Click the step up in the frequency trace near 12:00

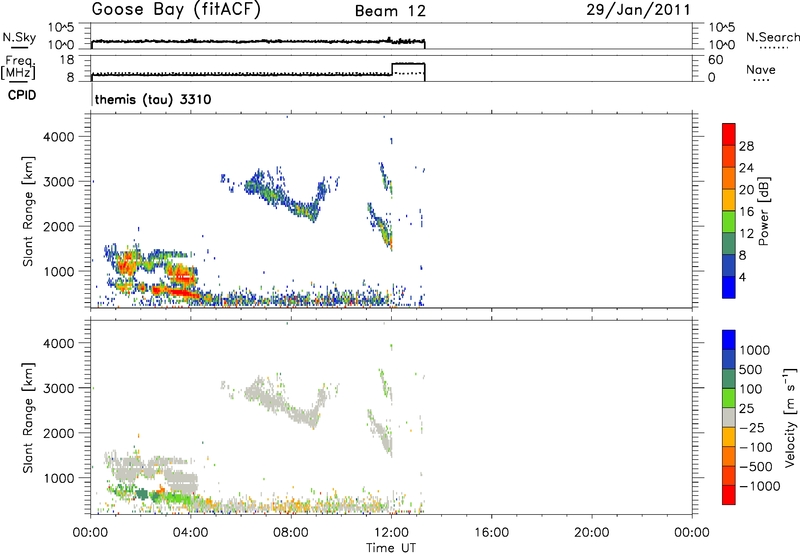coord(392,69)
